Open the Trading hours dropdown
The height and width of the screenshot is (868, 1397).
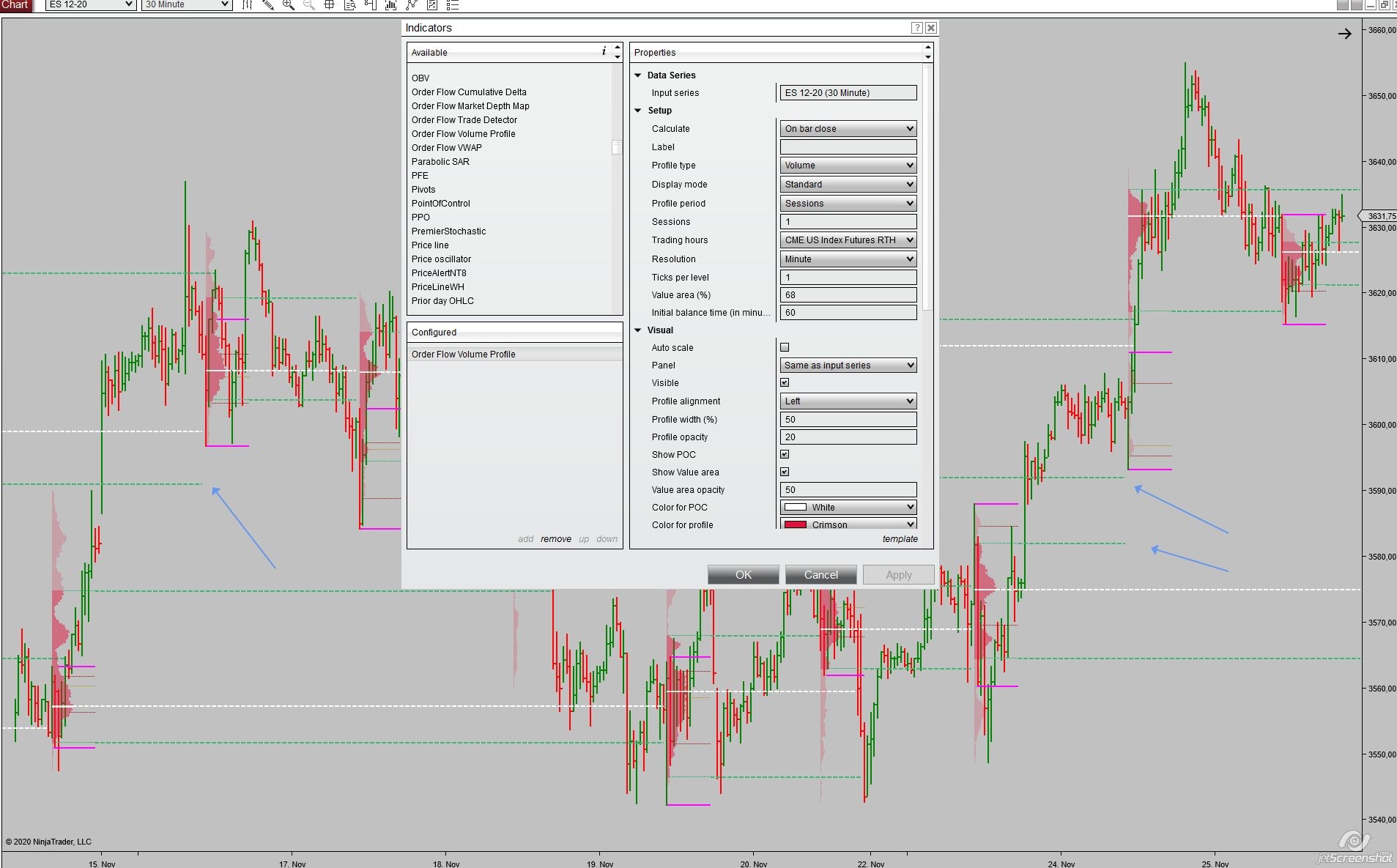pos(848,240)
